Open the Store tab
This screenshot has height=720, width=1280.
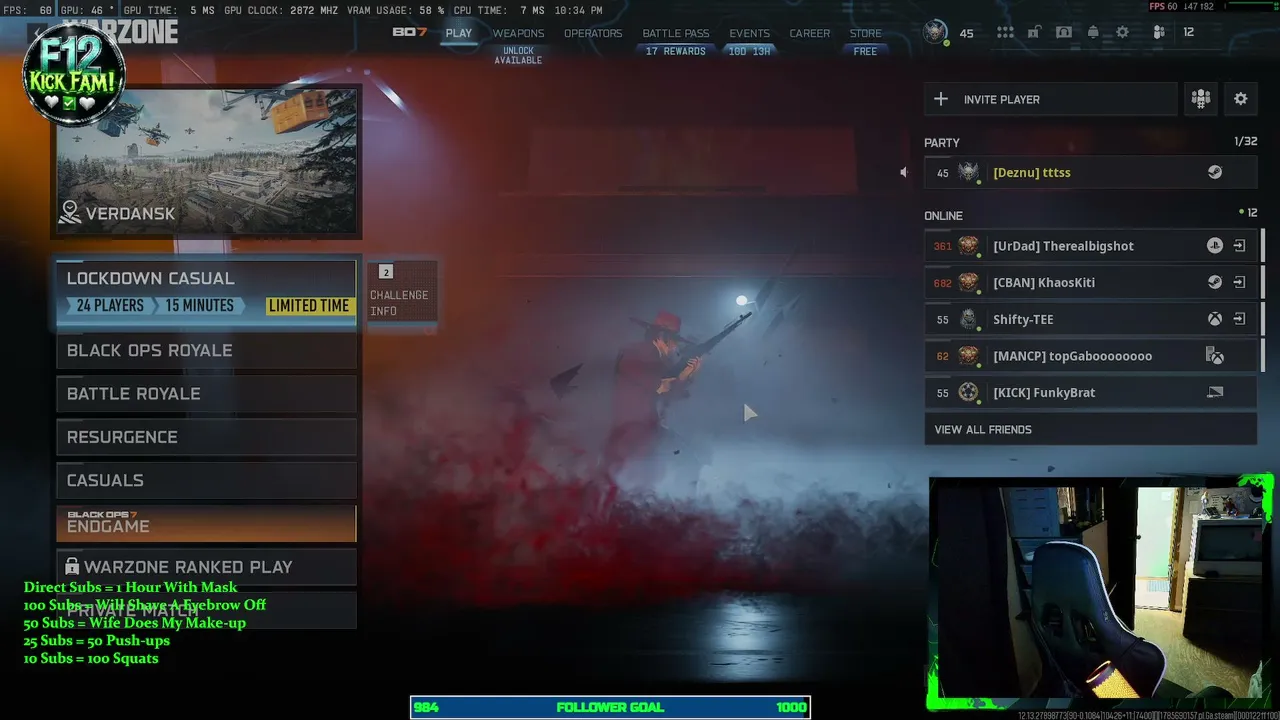866,33
